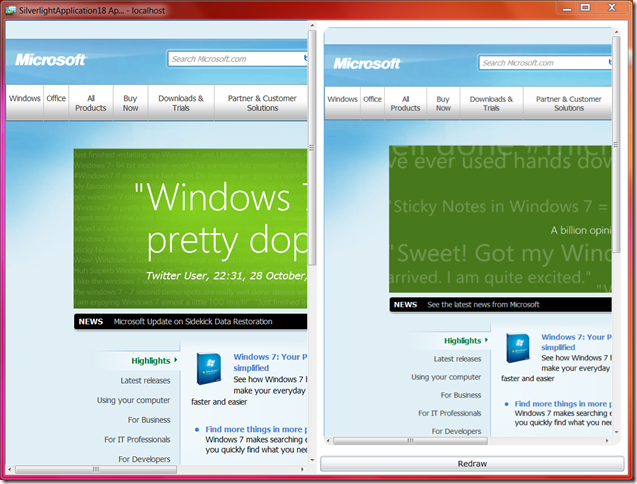
Task: Open Partner & Customer Solutions in right pane
Action: coord(569,104)
